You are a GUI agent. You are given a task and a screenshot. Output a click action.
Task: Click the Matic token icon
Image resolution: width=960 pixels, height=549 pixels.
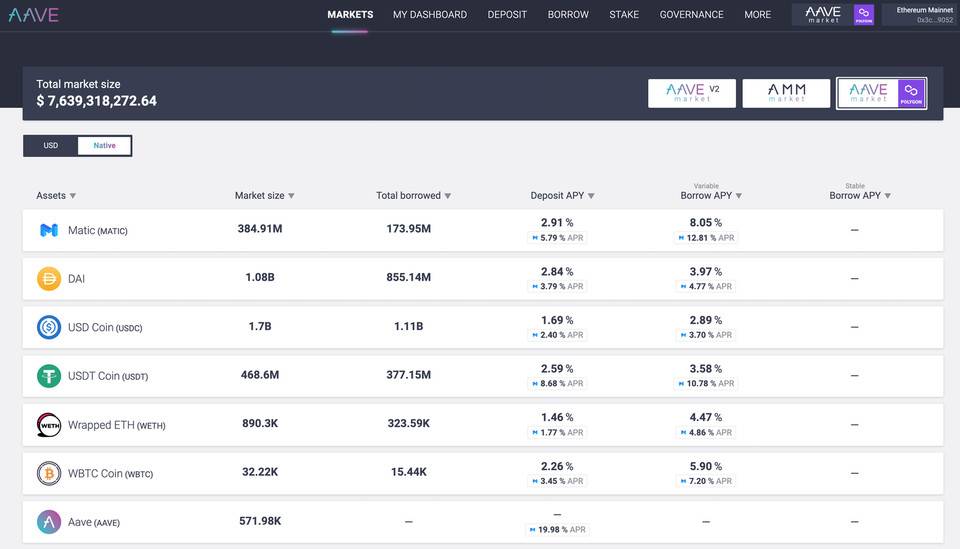coord(49,230)
